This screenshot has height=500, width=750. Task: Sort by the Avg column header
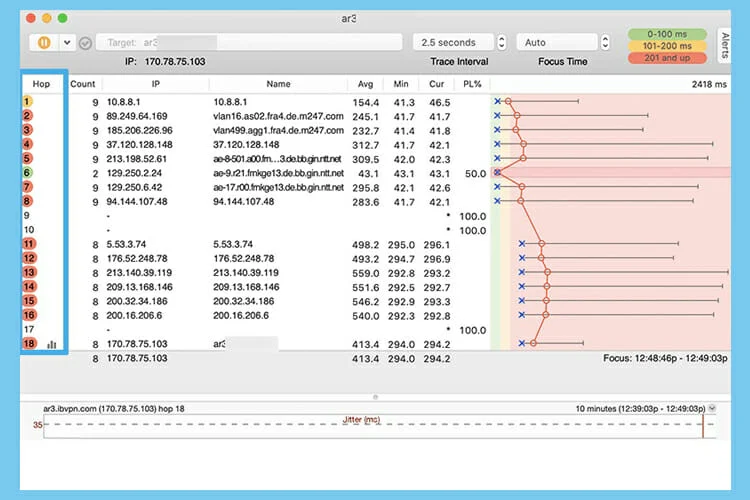pos(365,84)
